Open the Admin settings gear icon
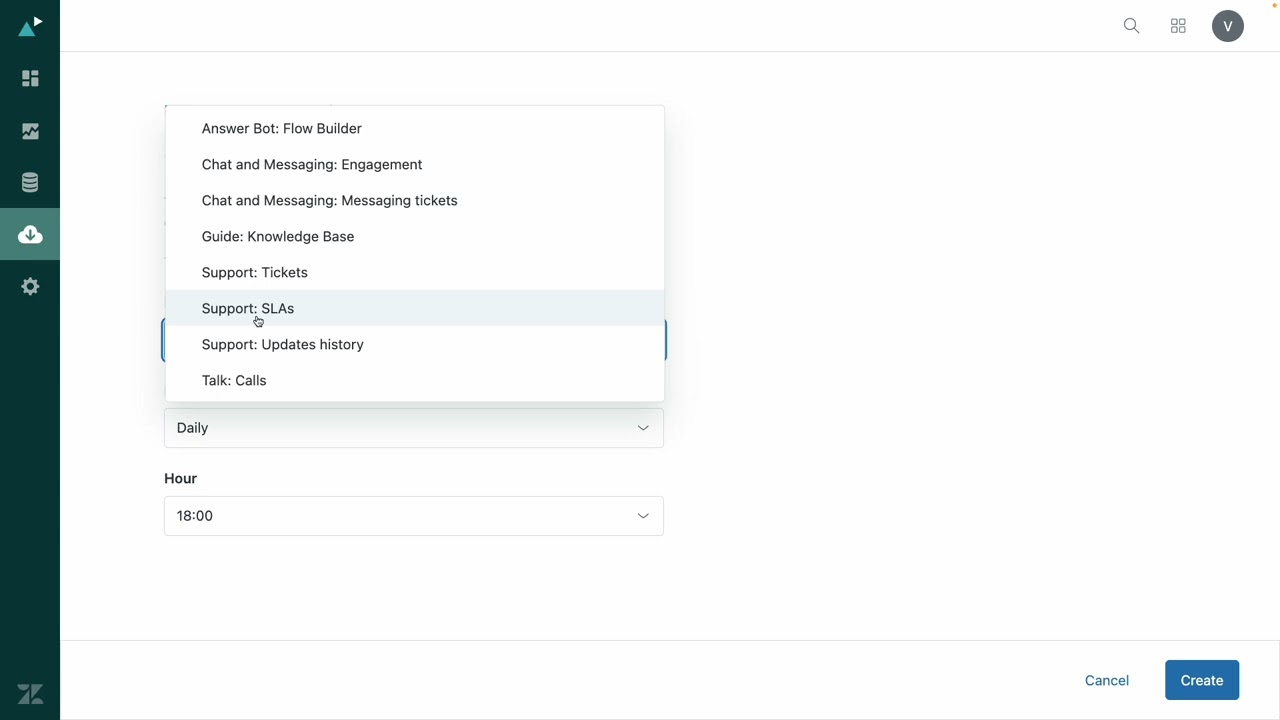1280x720 pixels. 30,286
